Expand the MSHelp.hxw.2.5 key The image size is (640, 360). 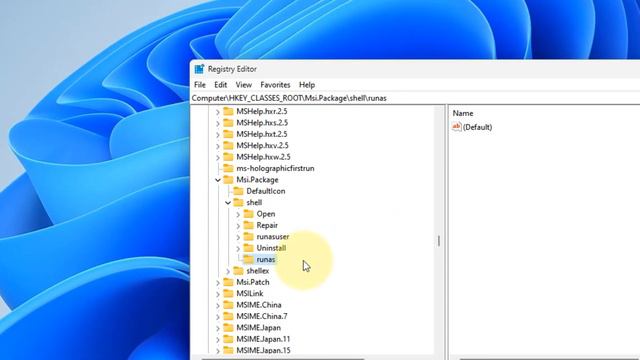[x=218, y=157]
